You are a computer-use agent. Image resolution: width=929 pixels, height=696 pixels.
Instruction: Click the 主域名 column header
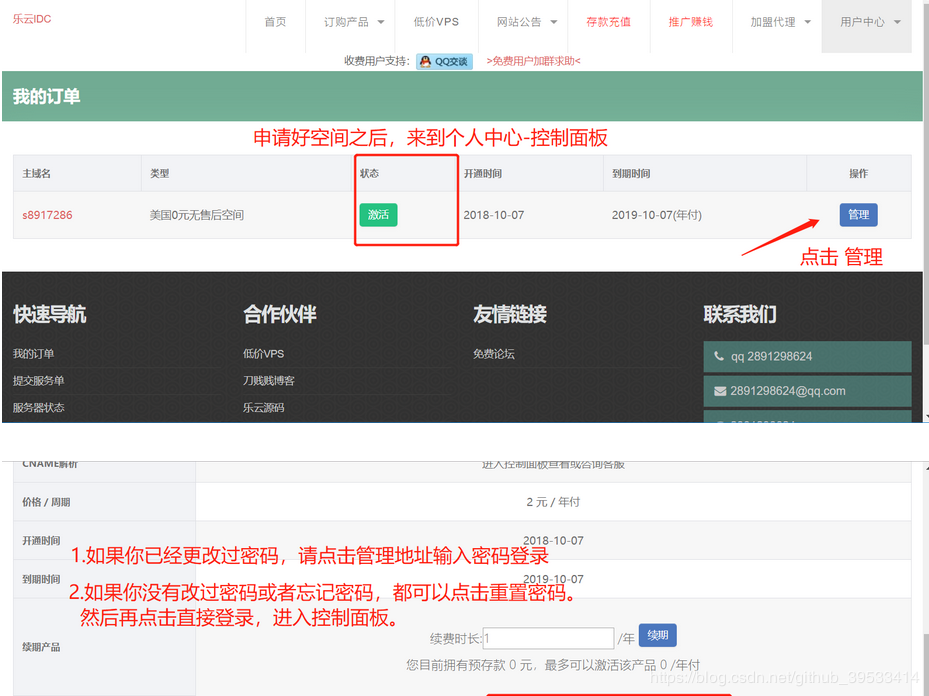click(36, 174)
